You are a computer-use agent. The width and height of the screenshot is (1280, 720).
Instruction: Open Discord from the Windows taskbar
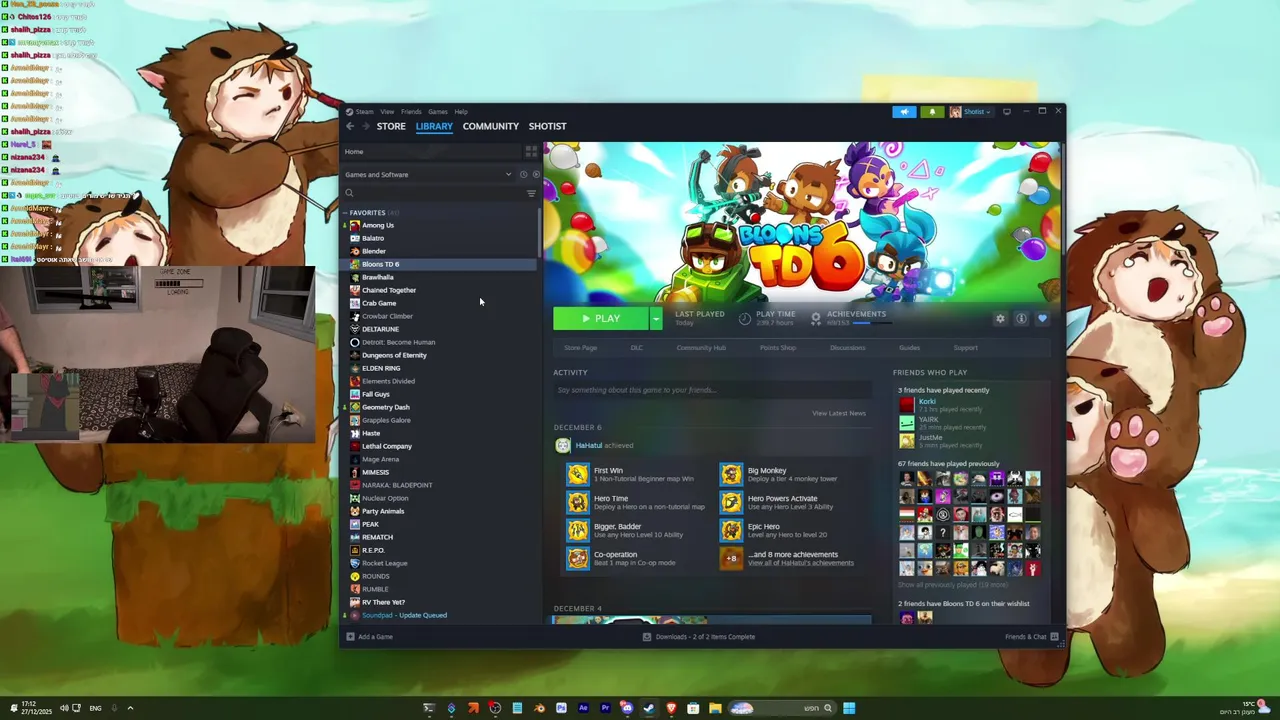coord(627,708)
